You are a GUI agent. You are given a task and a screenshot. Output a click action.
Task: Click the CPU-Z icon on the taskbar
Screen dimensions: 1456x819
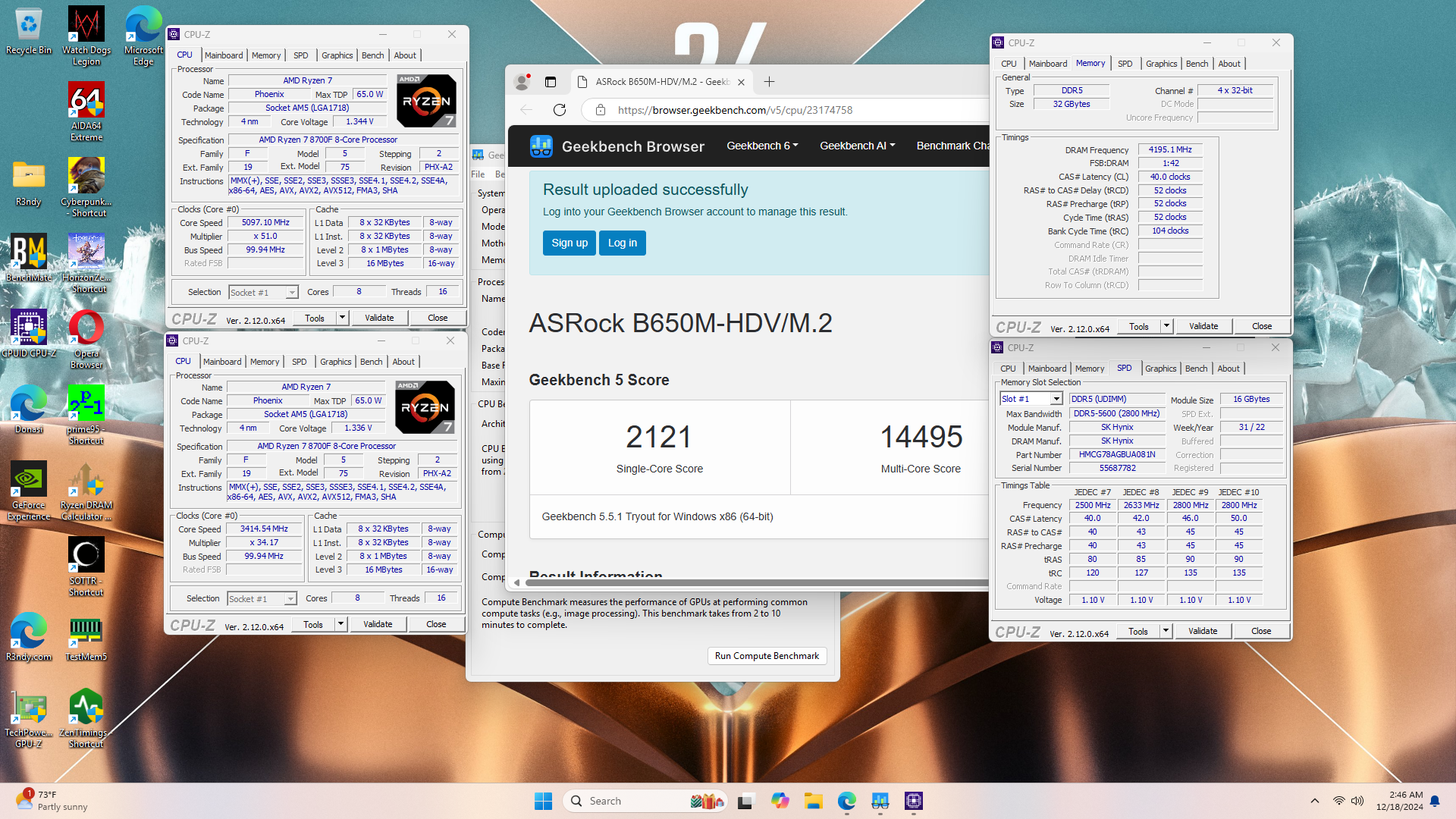pyautogui.click(x=914, y=801)
